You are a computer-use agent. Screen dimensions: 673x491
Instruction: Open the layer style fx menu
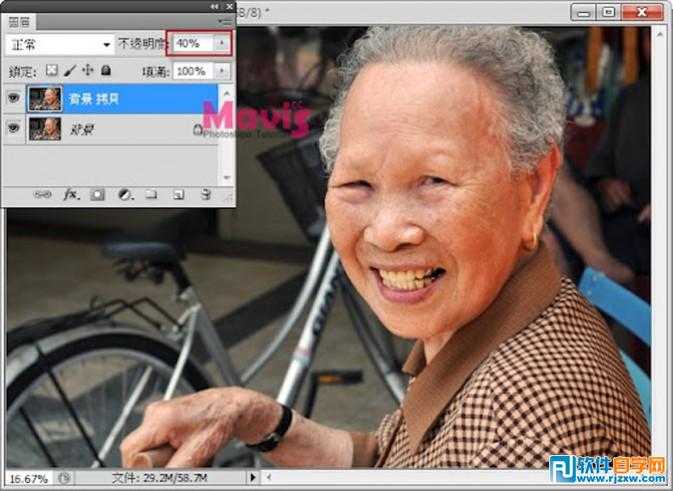coord(71,195)
